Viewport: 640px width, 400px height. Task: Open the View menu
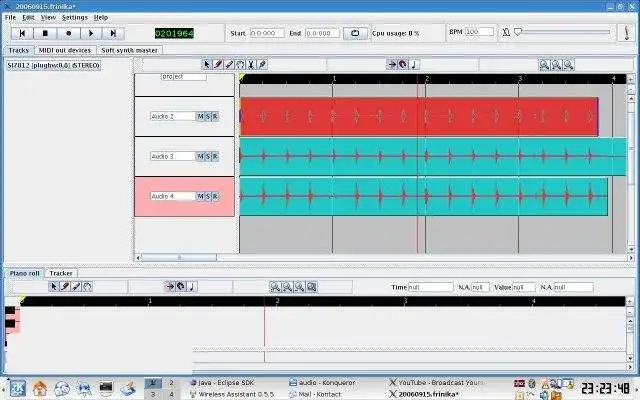[48, 18]
